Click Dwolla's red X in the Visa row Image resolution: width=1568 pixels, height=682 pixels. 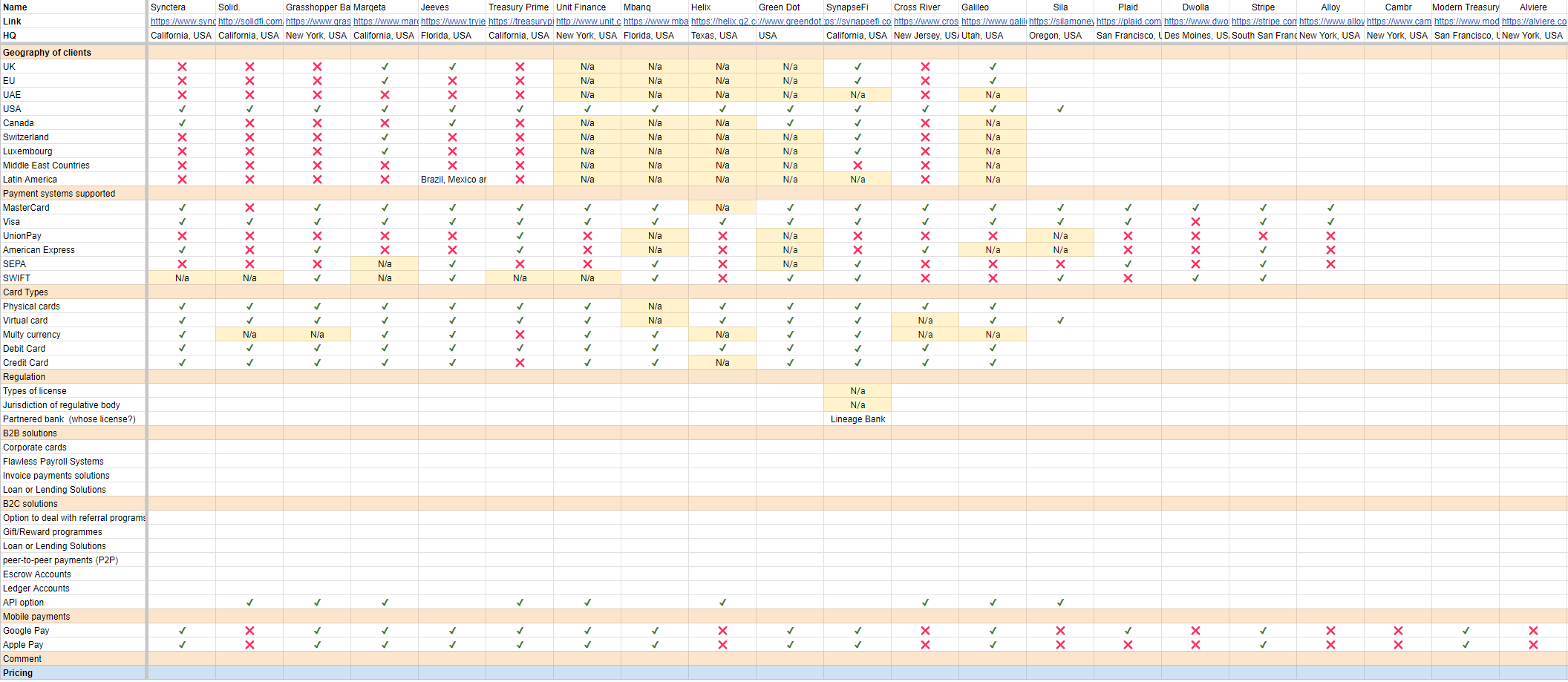[x=1195, y=222]
